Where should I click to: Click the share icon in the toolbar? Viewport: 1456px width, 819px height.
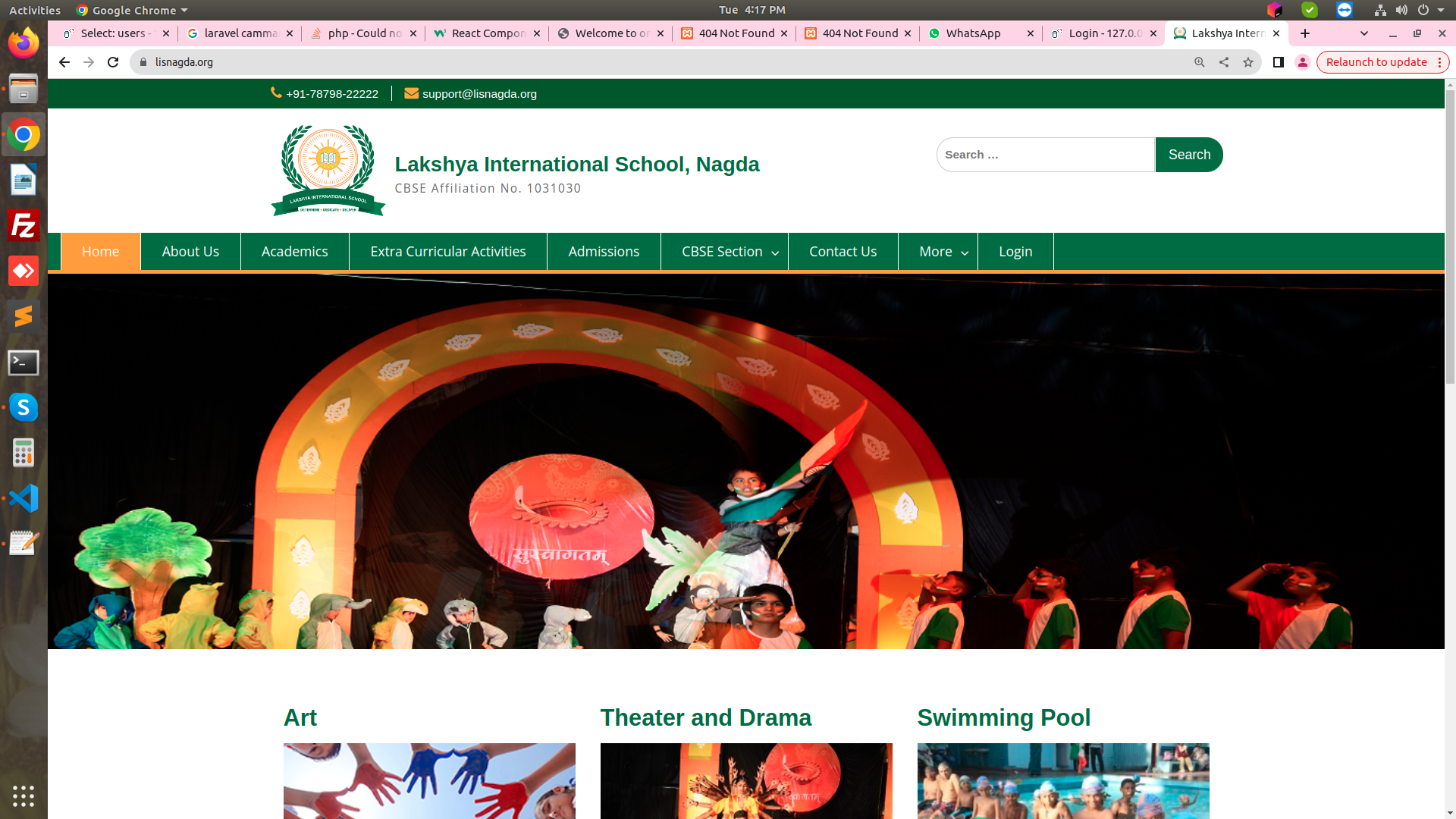coord(1224,62)
